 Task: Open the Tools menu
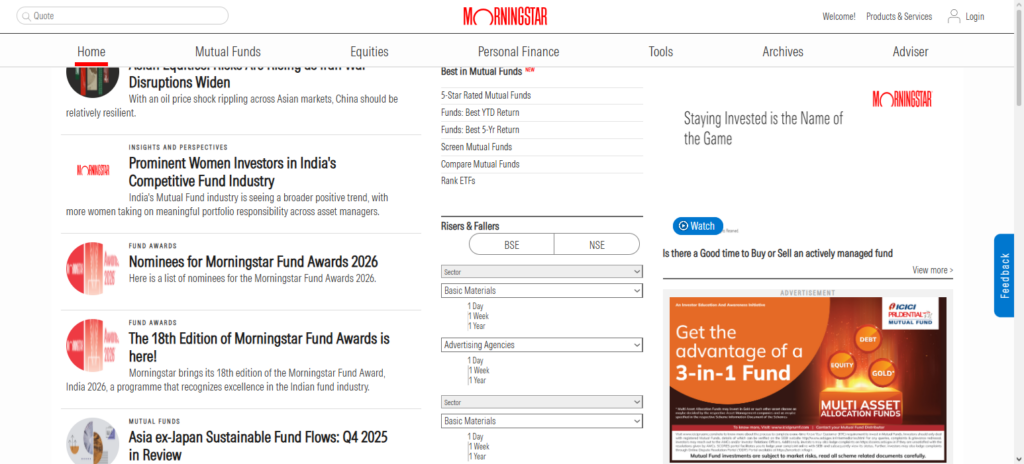661,52
